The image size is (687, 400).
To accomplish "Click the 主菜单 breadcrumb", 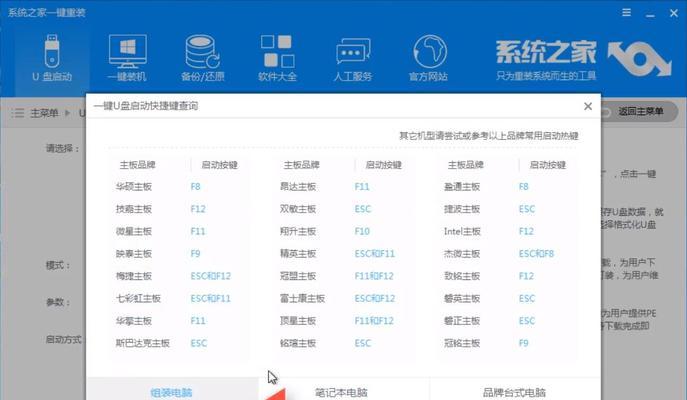I will coord(44,113).
